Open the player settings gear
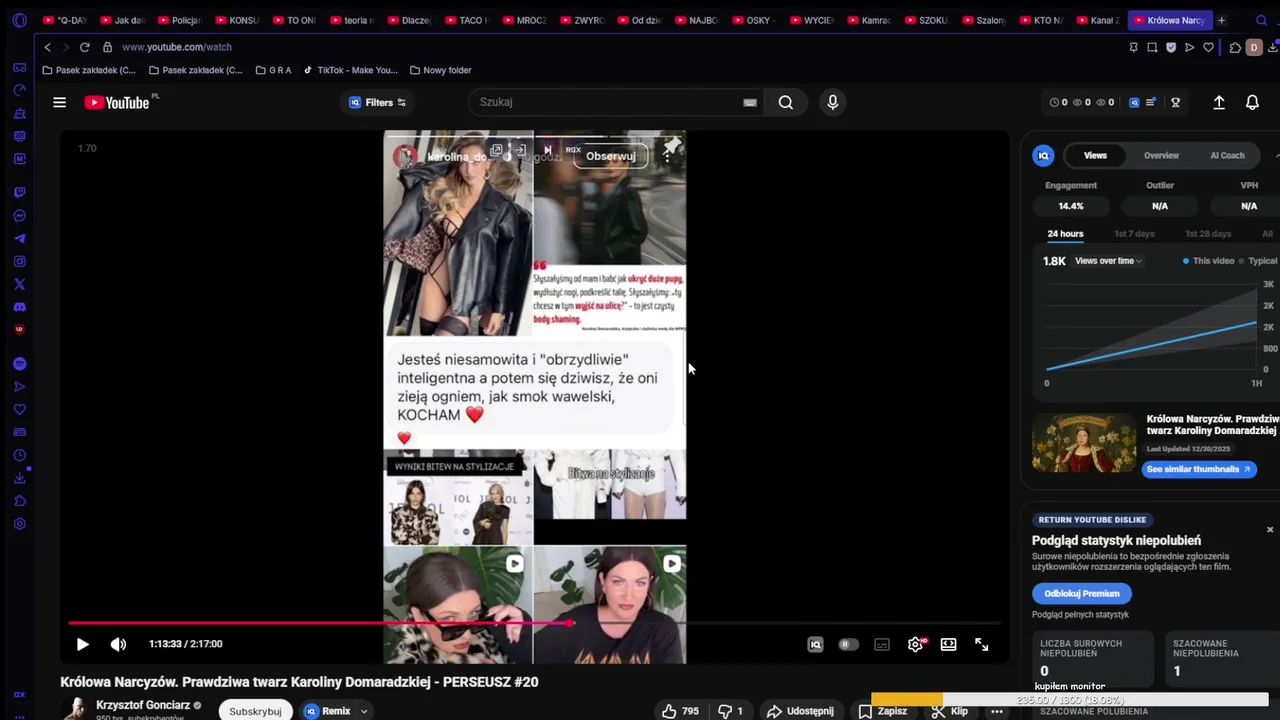Viewport: 1280px width, 720px height. [x=915, y=644]
